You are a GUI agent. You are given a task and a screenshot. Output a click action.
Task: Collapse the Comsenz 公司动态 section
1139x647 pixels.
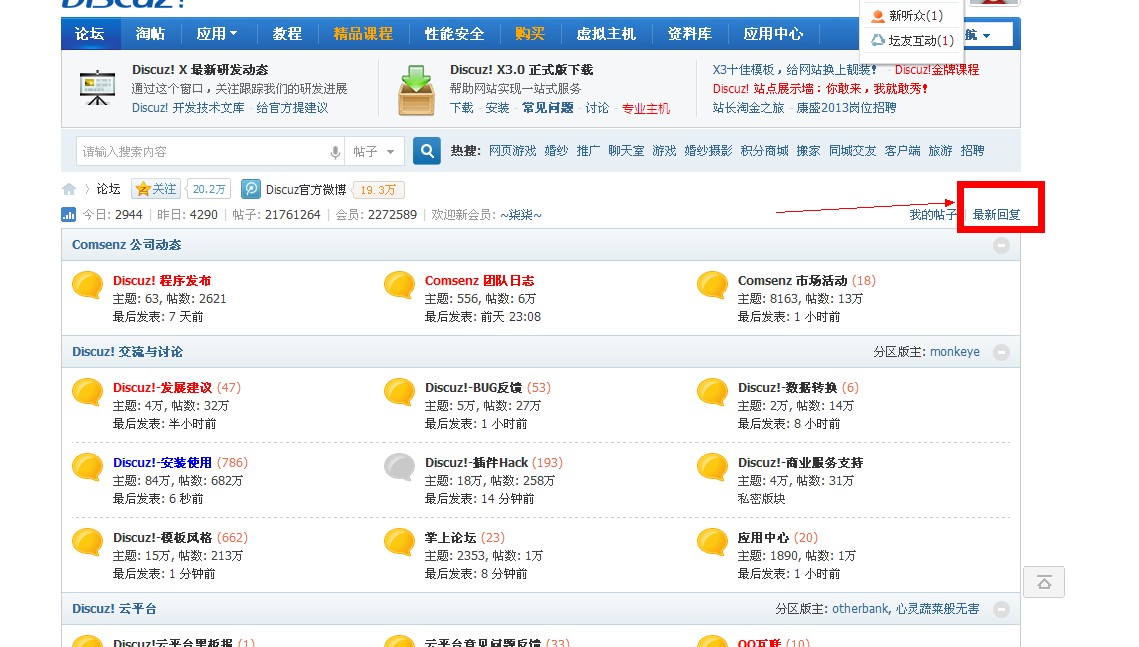tap(1001, 245)
